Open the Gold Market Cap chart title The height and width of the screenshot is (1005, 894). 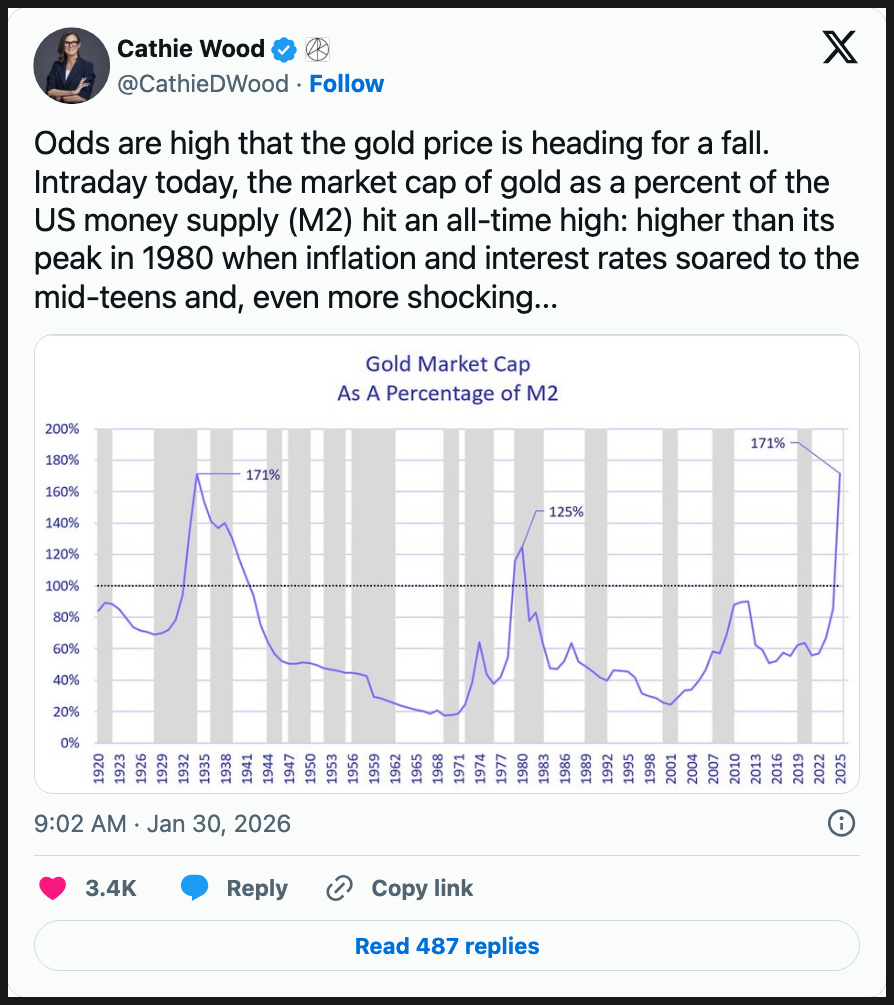coord(447,379)
